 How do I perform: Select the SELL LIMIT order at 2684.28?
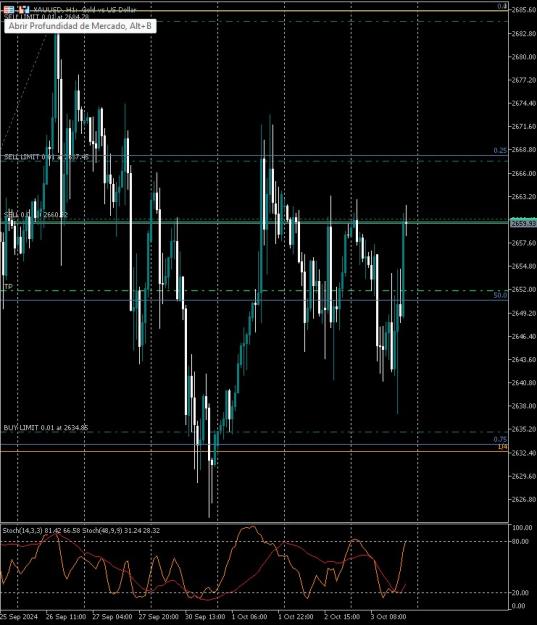click(46, 17)
